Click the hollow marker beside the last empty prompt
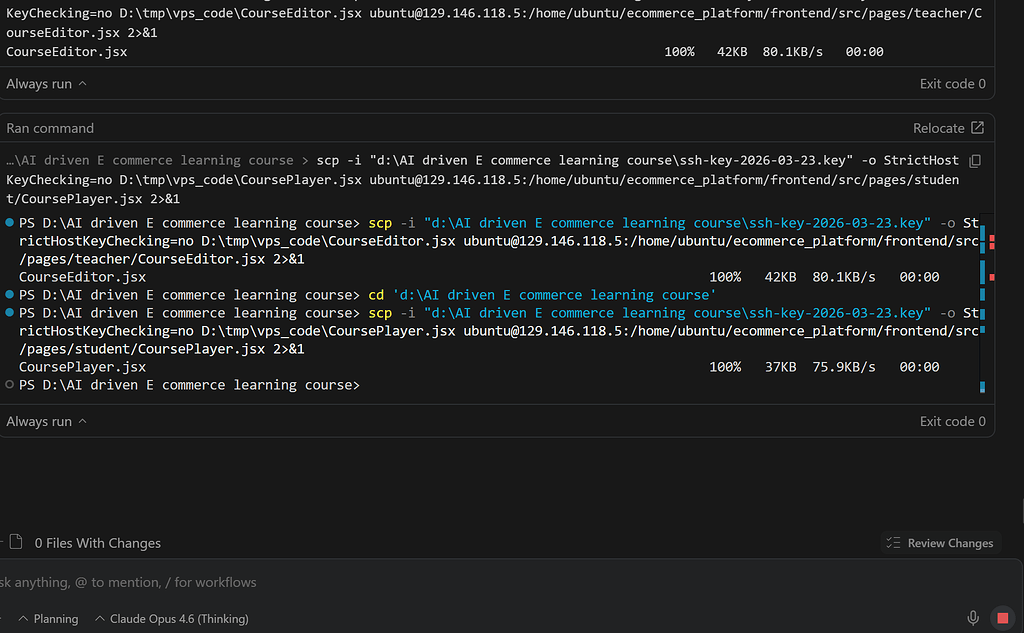This screenshot has height=633, width=1024. (x=10, y=385)
